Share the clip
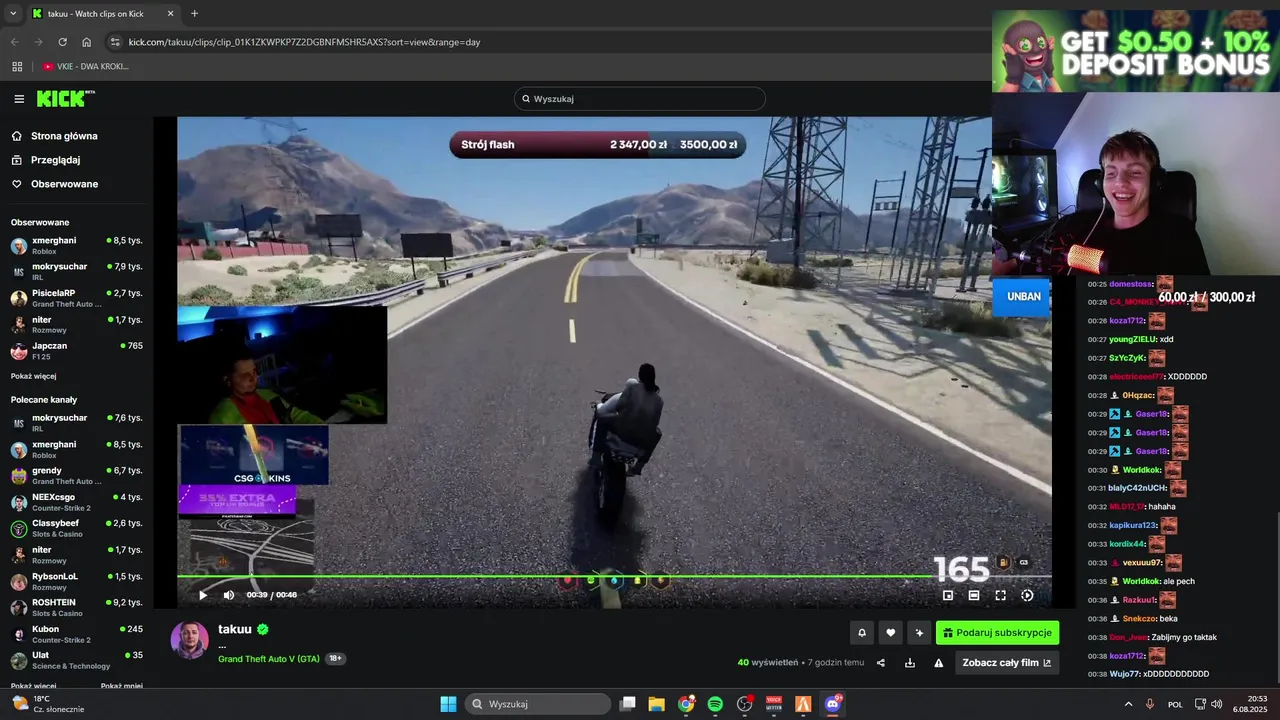This screenshot has height=720, width=1280. click(881, 663)
